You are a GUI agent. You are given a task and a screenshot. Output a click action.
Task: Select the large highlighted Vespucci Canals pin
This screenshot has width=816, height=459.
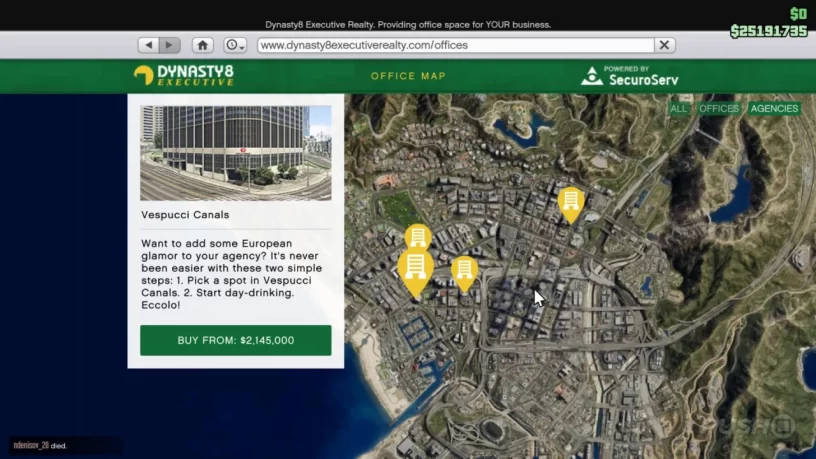[x=416, y=270]
